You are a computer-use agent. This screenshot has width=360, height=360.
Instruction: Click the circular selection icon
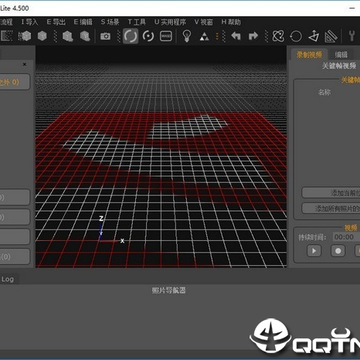click(296, 36)
